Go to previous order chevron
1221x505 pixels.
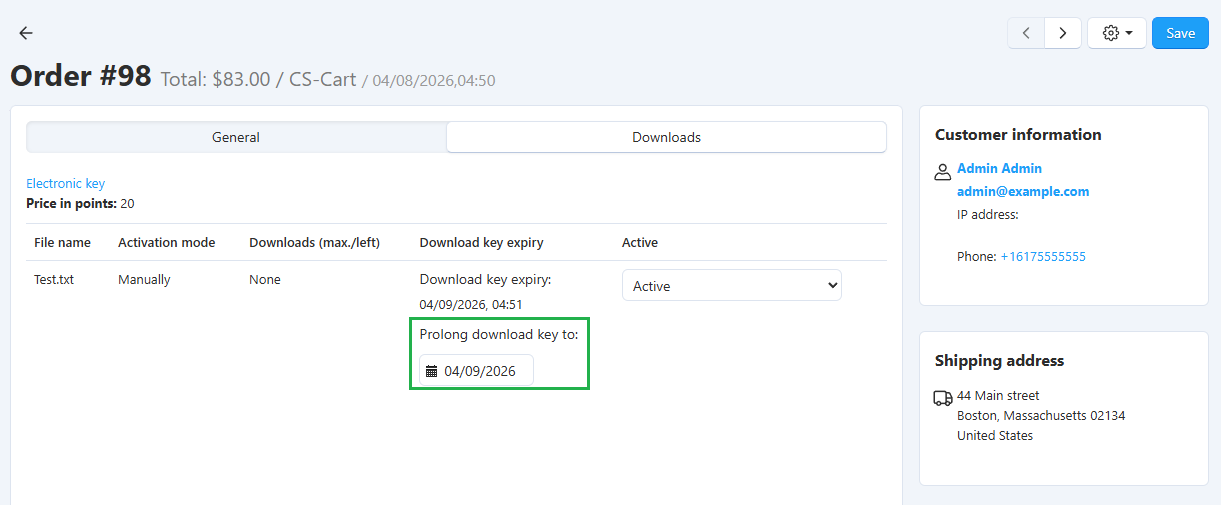(x=1026, y=33)
